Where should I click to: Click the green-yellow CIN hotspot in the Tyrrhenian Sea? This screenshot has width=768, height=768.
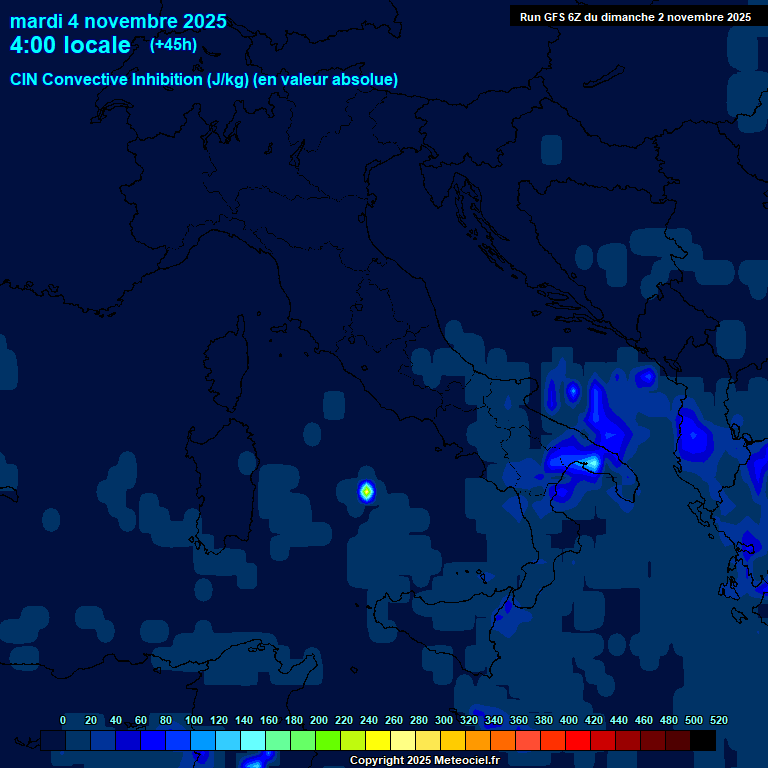click(366, 491)
